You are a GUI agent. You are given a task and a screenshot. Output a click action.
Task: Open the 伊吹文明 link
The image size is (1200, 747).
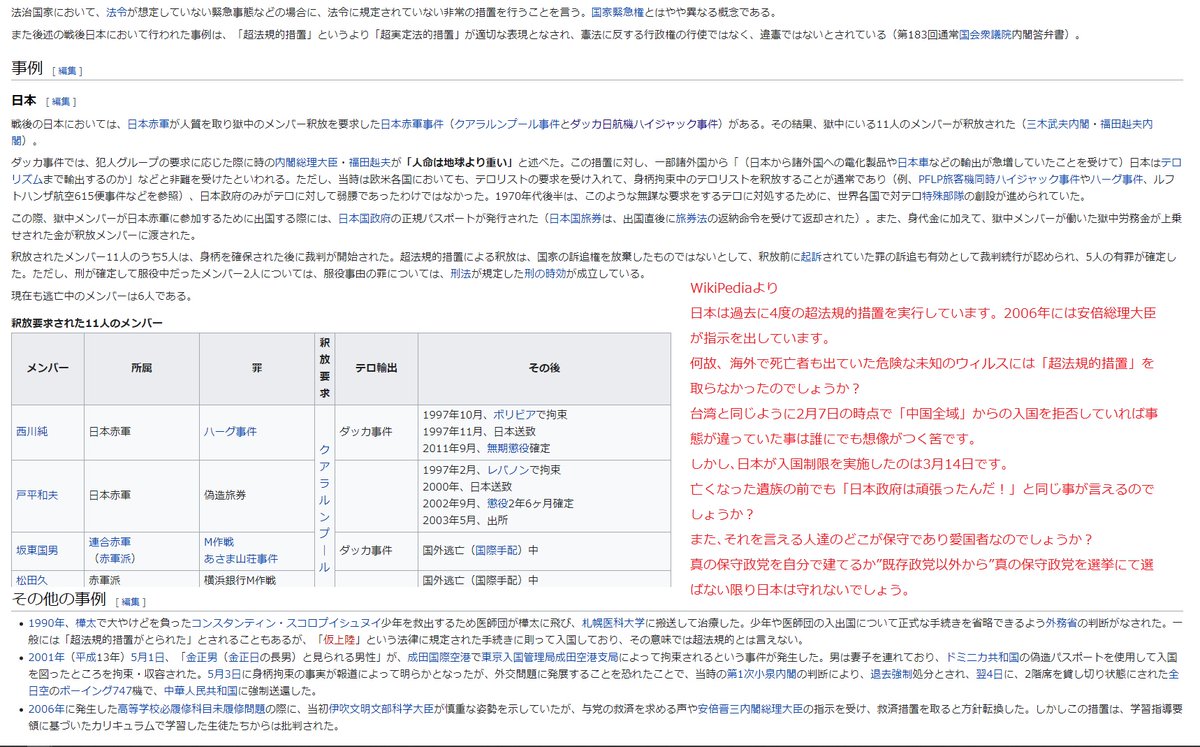(350, 711)
